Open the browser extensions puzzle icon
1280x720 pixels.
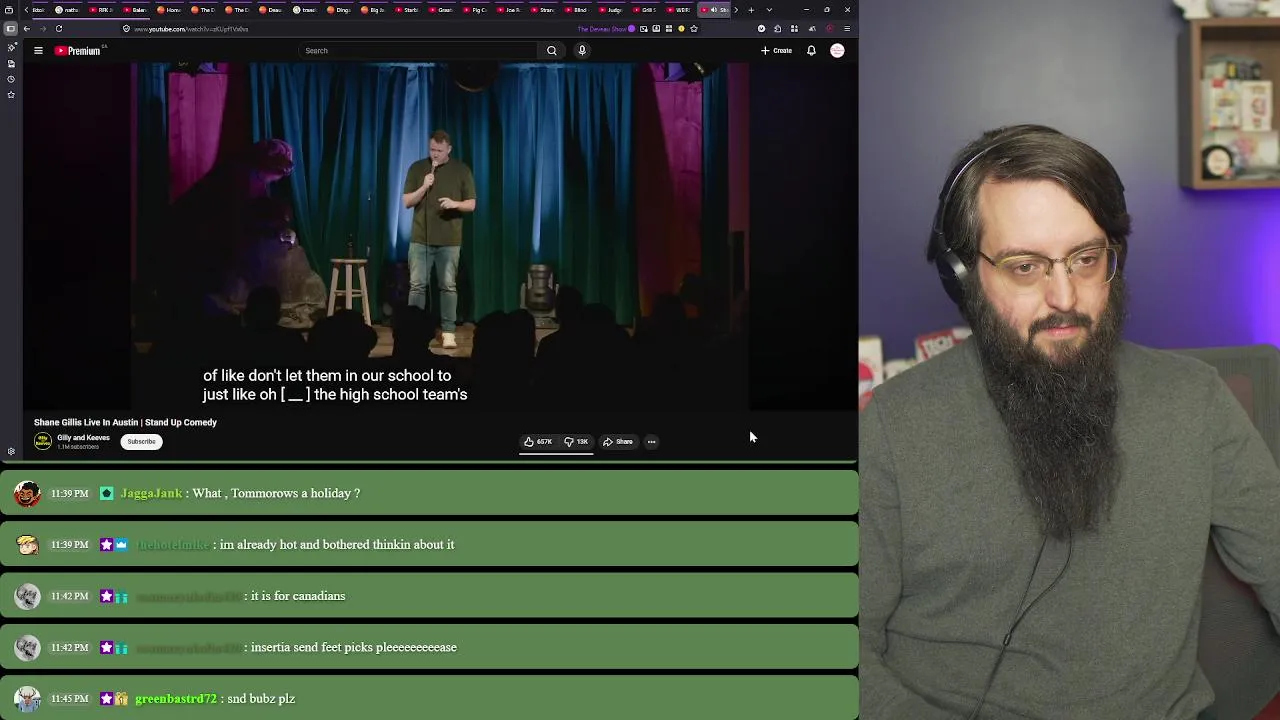click(x=777, y=29)
